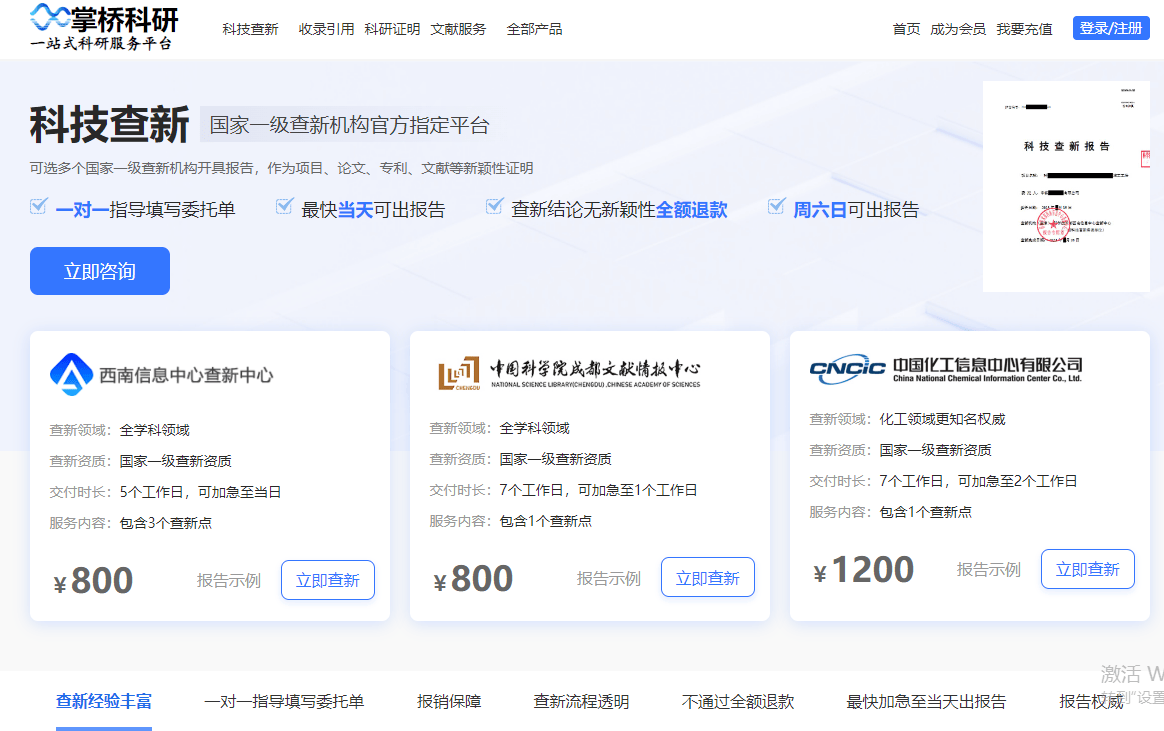Screen dimensions: 1164x731
Task: Click the 登录/注册 button
Action: pos(1111,28)
